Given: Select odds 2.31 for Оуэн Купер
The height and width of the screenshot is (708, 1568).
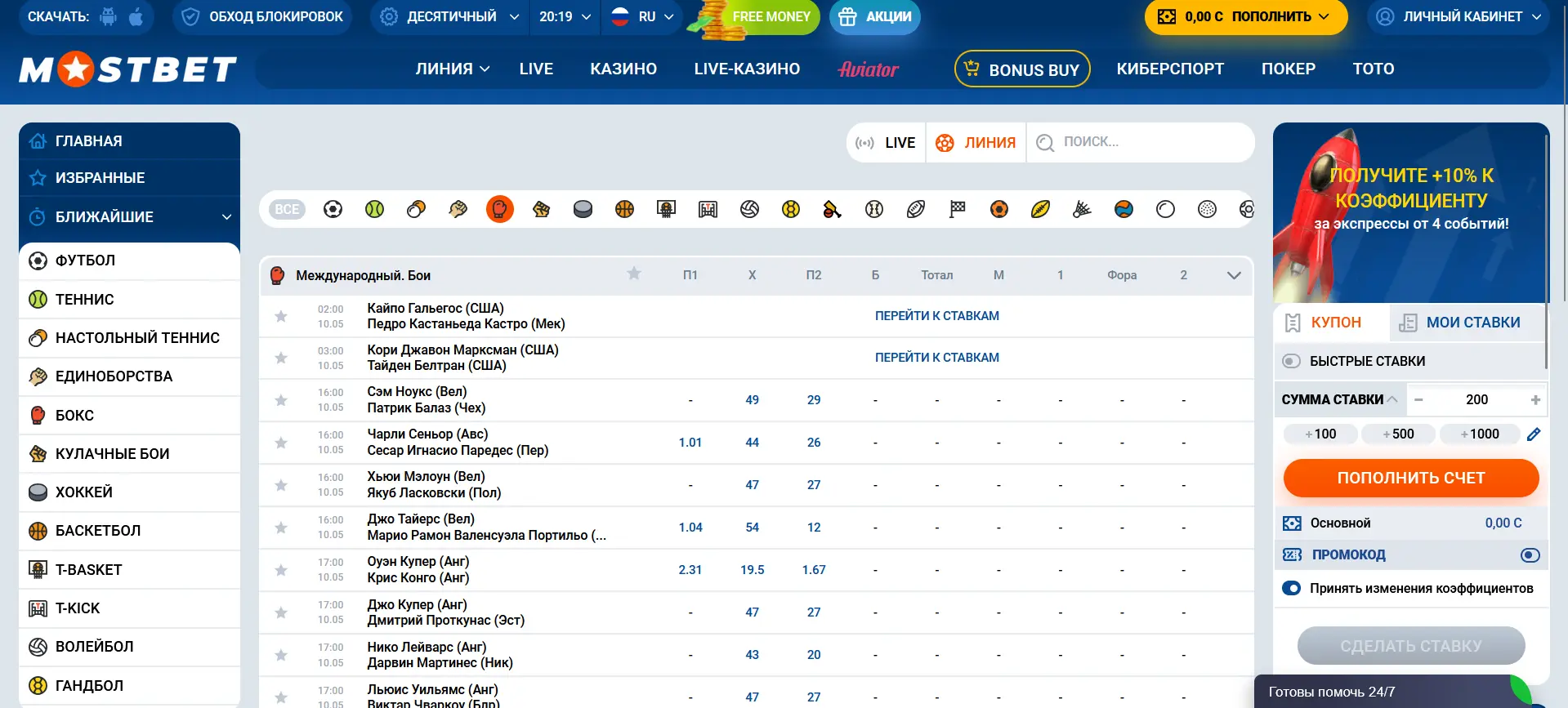Looking at the screenshot, I should pos(690,570).
